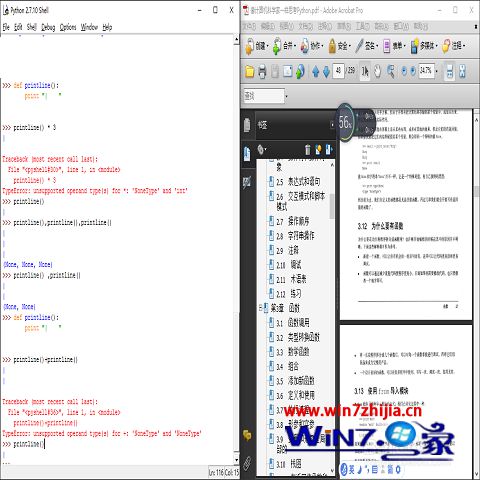Click the page number input field
This screenshot has height=480, width=480.
pos(338,71)
